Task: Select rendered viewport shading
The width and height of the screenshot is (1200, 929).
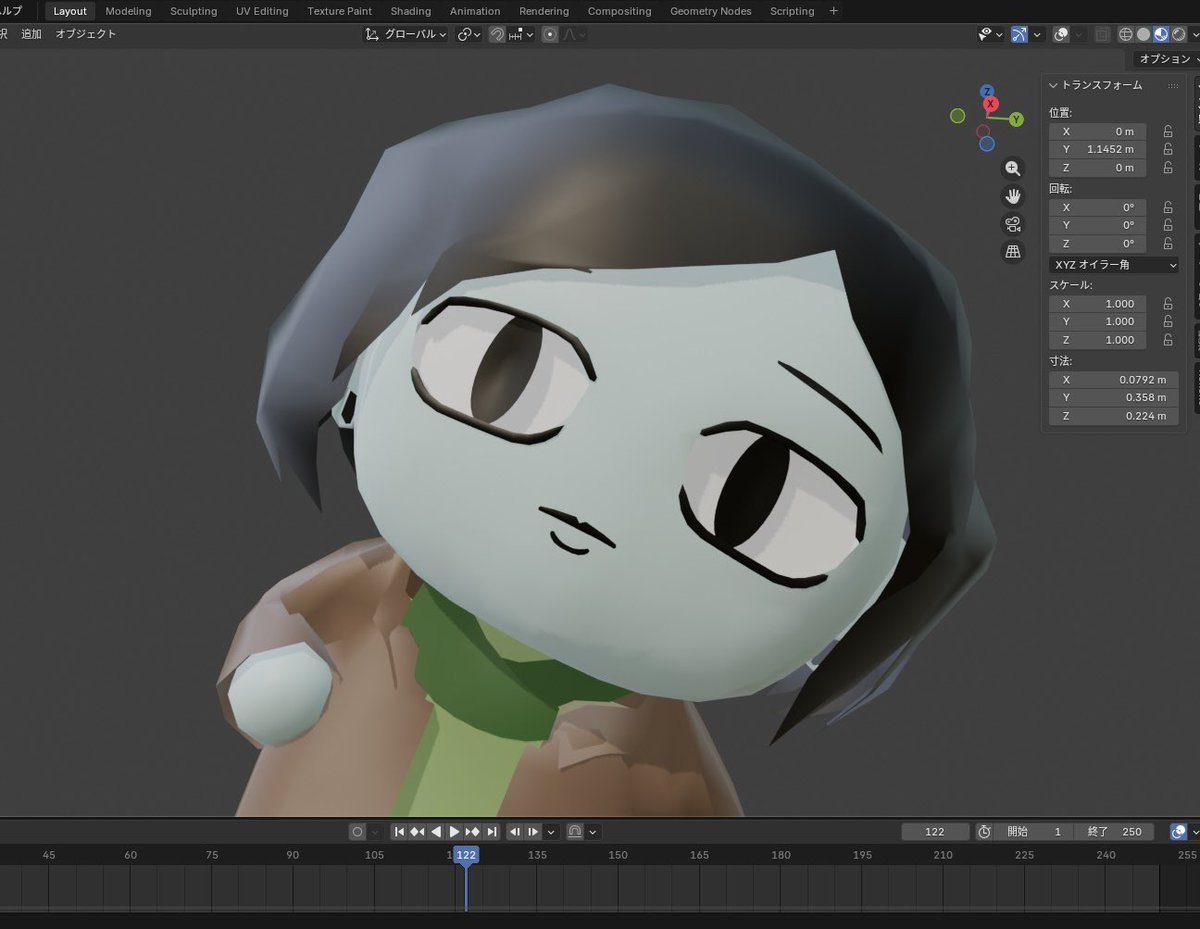Action: tap(1178, 34)
